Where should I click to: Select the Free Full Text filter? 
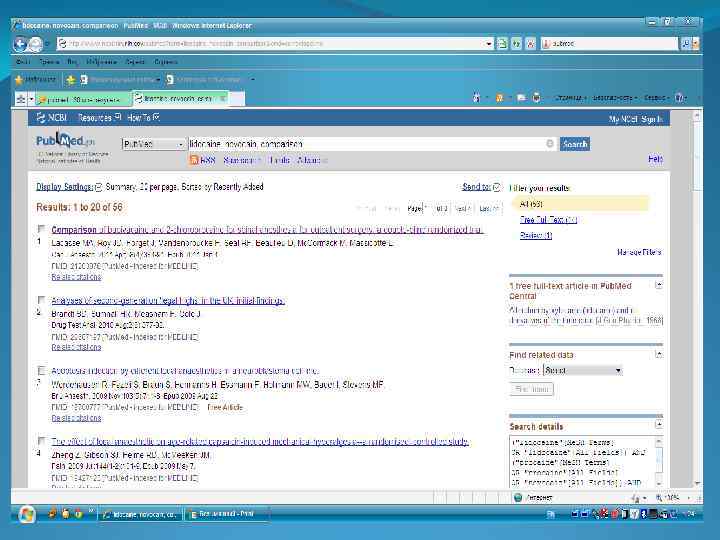click(x=548, y=219)
